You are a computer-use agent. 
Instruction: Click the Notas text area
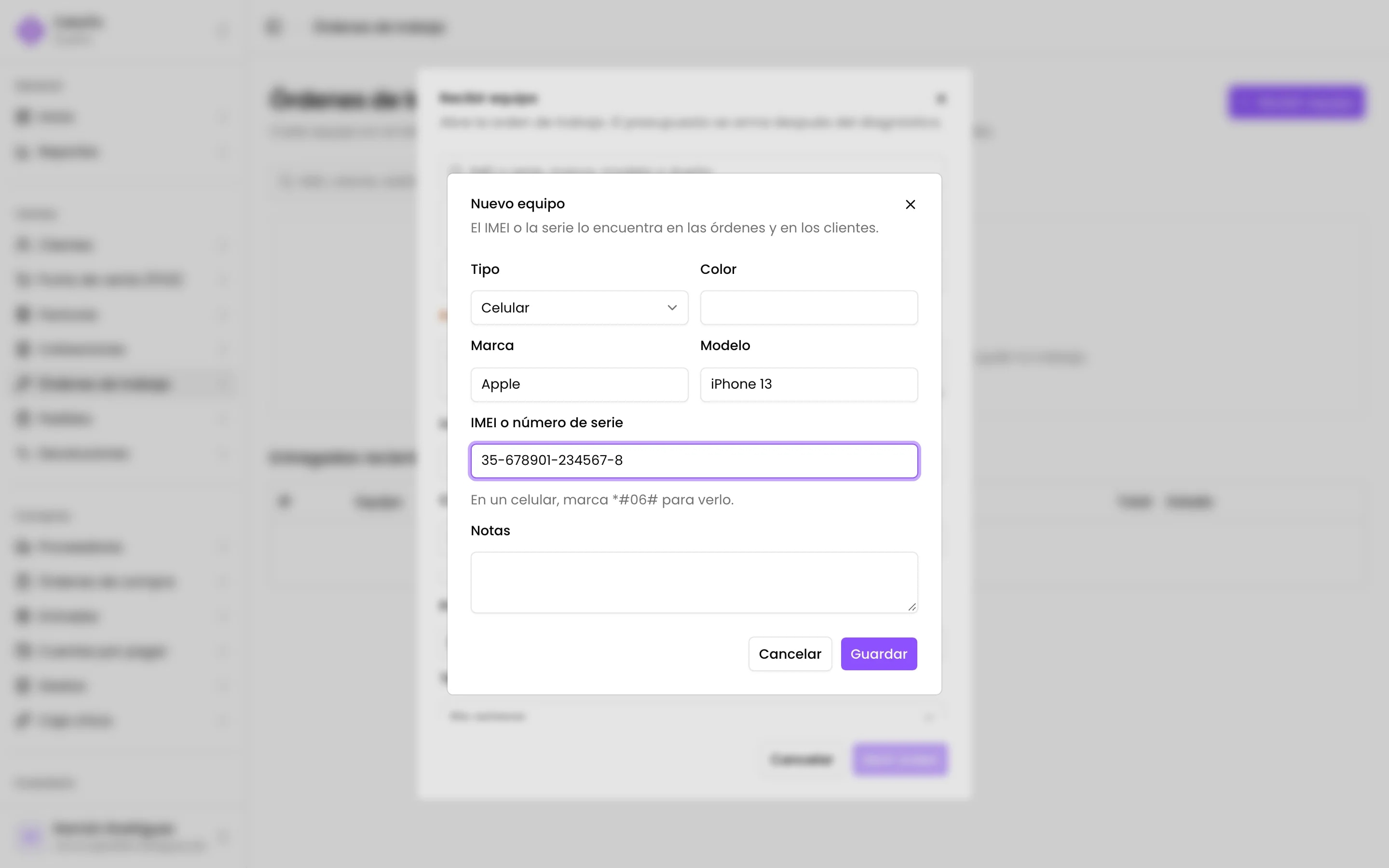tap(694, 582)
